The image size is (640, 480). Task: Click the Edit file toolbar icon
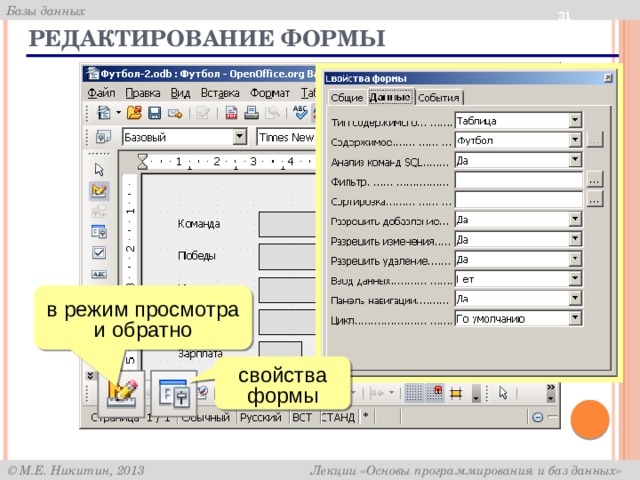pyautogui.click(x=203, y=113)
